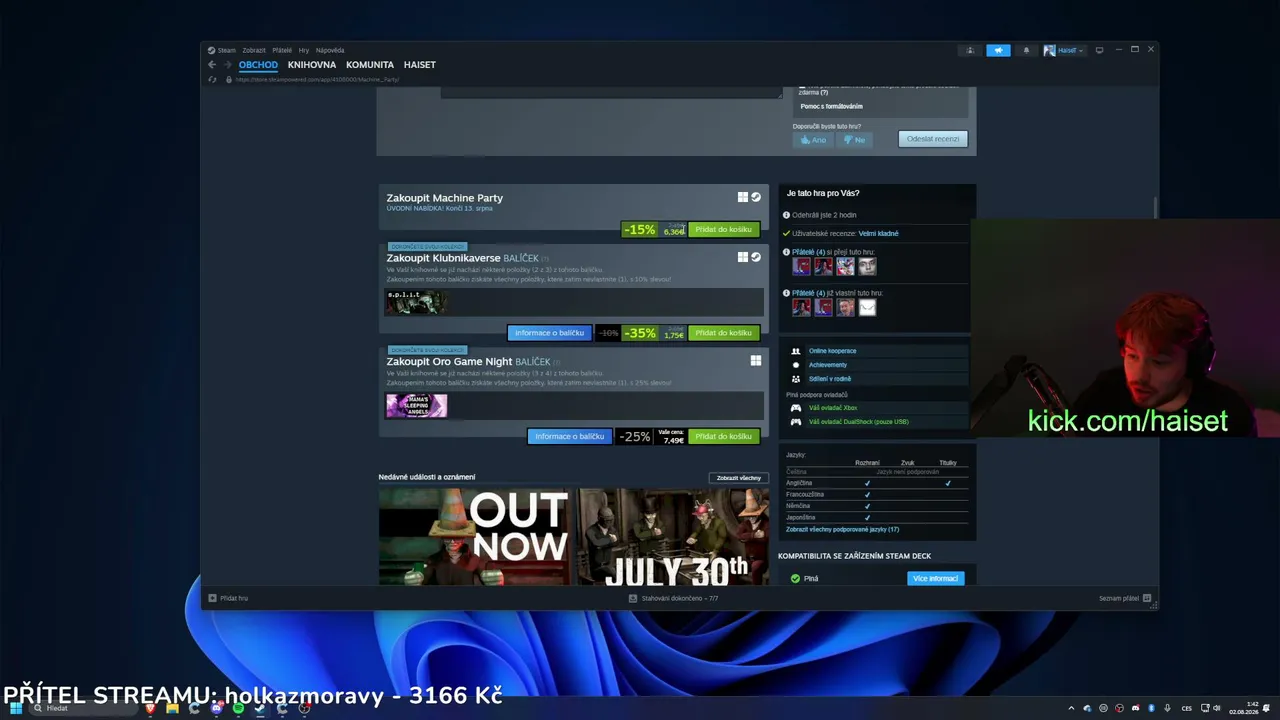The image size is (1280, 720).
Task: Open Online kooperace feature link
Action: tap(832, 351)
